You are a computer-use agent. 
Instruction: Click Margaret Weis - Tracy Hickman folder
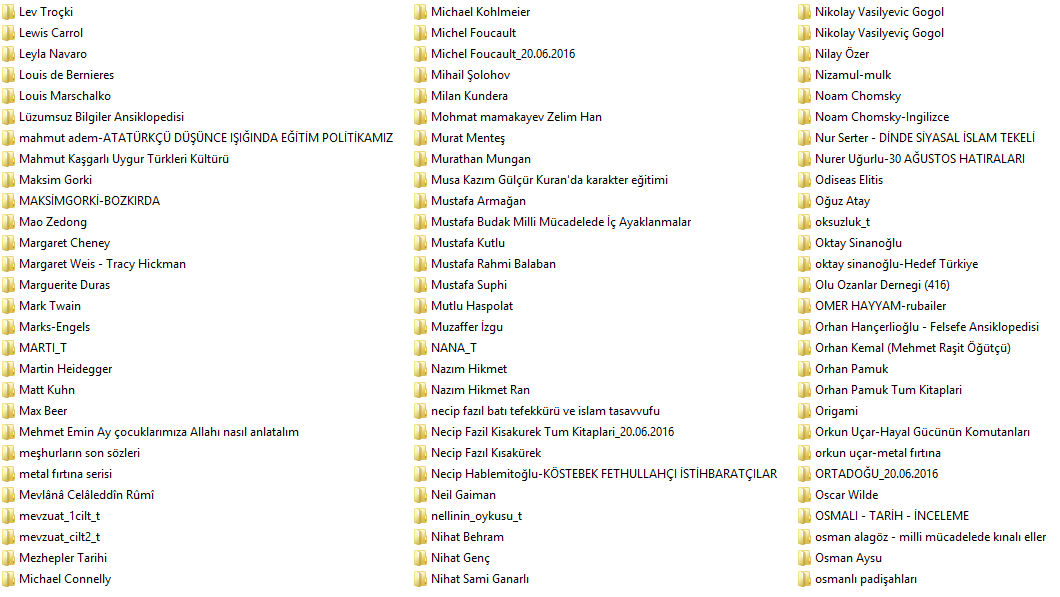pos(102,264)
